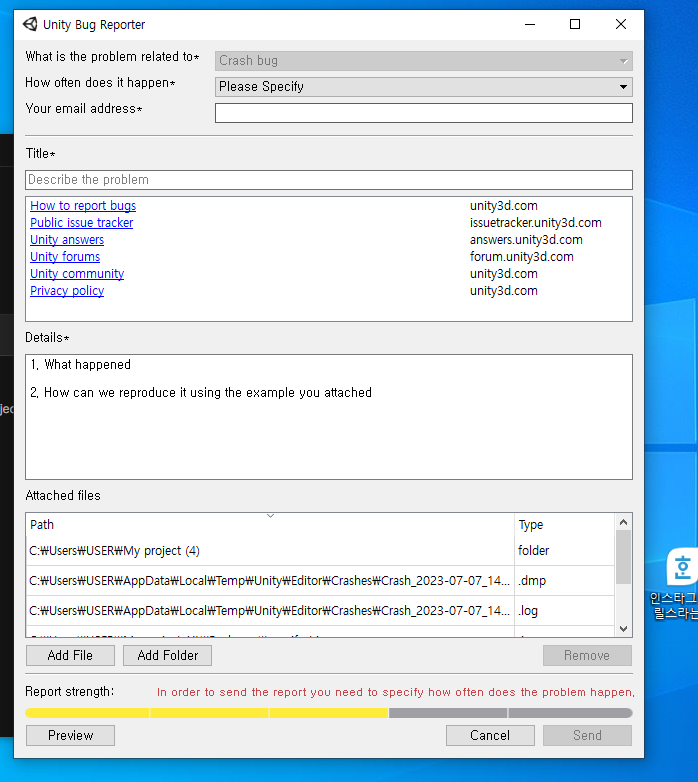Image resolution: width=698 pixels, height=782 pixels.
Task: Click the Type column header
Action: coord(564,525)
